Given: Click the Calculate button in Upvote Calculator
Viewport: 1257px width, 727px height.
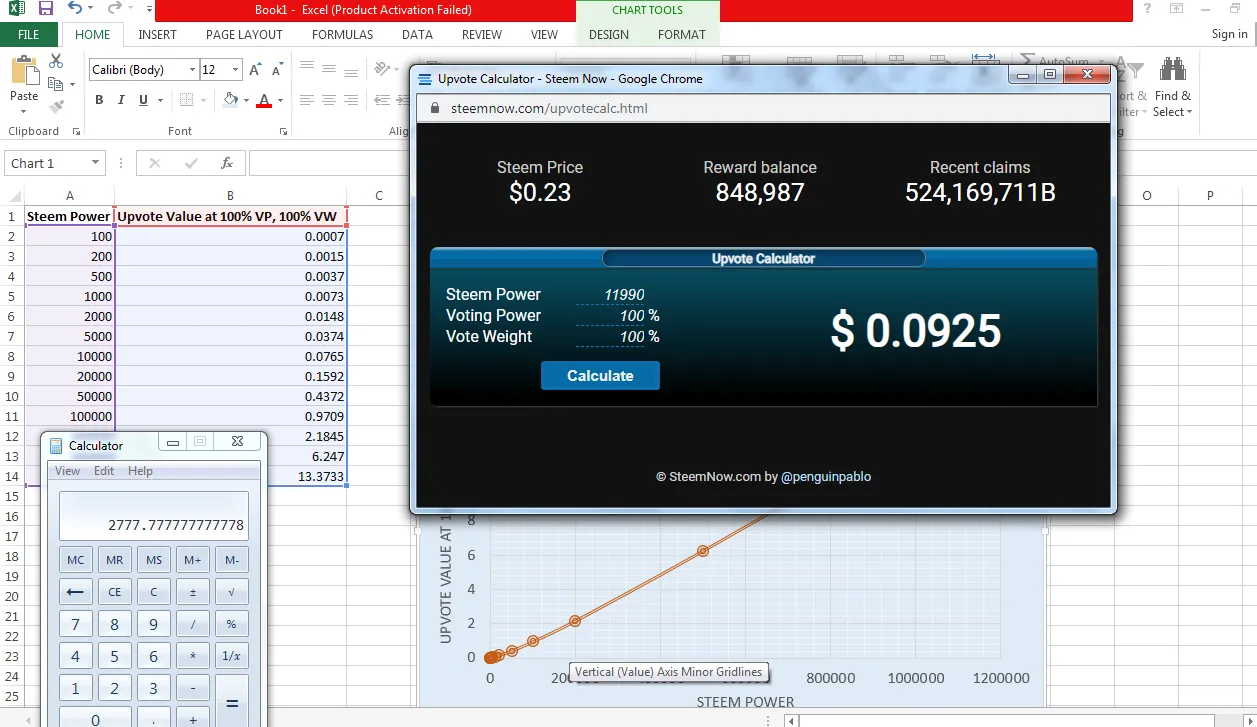Looking at the screenshot, I should (600, 376).
